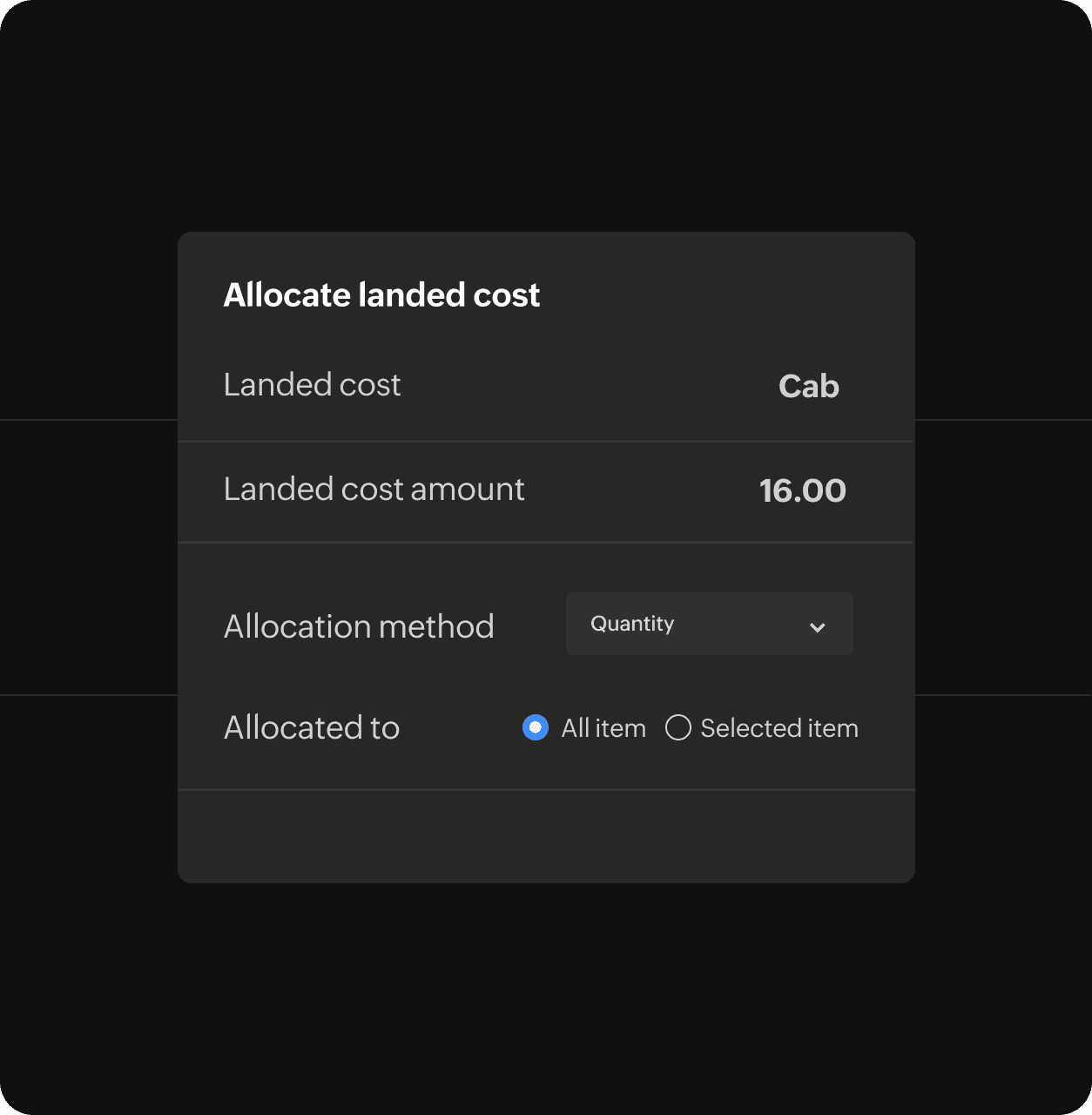Click the 'Allocate landed cost' dialog title
Screen dimensions: 1092x1115
[381, 294]
